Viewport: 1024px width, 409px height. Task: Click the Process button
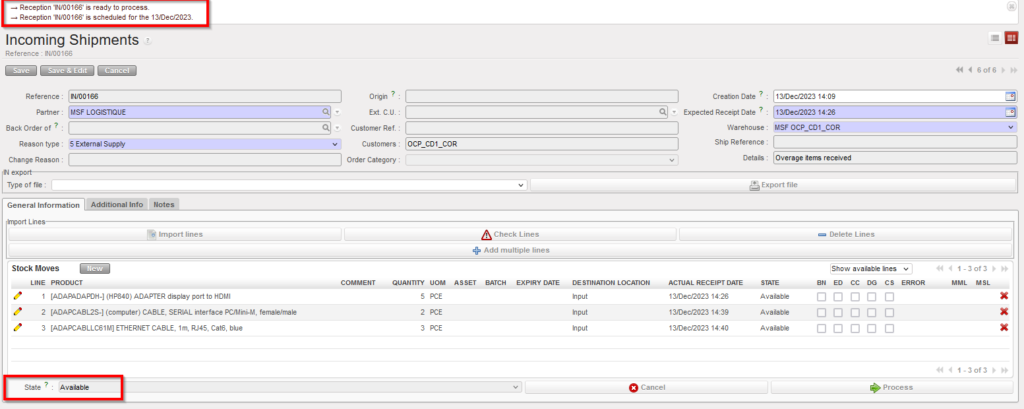[889, 387]
